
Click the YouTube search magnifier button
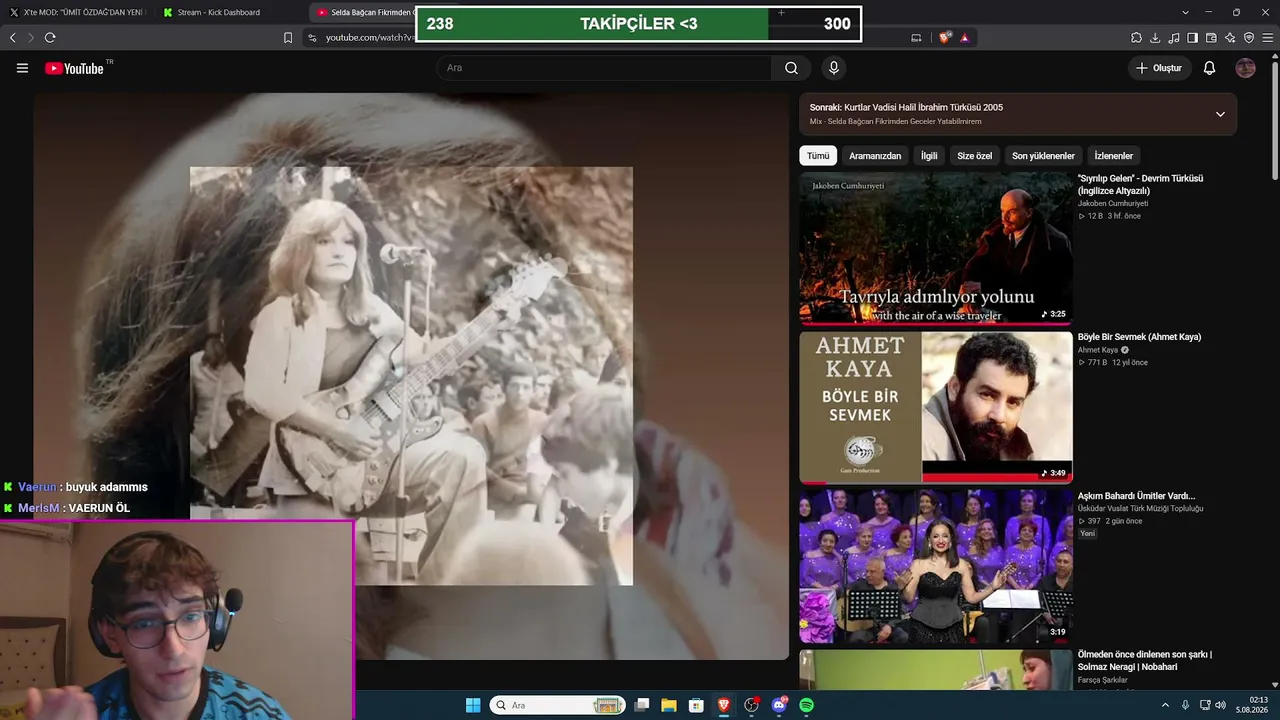tap(791, 68)
